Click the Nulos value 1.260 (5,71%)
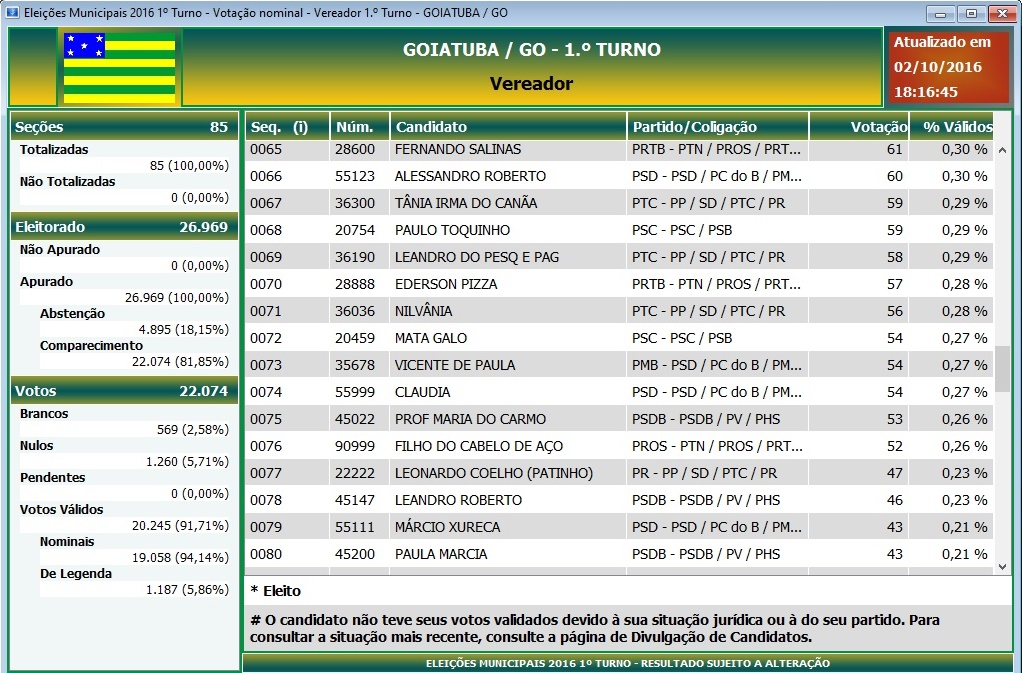 point(188,462)
